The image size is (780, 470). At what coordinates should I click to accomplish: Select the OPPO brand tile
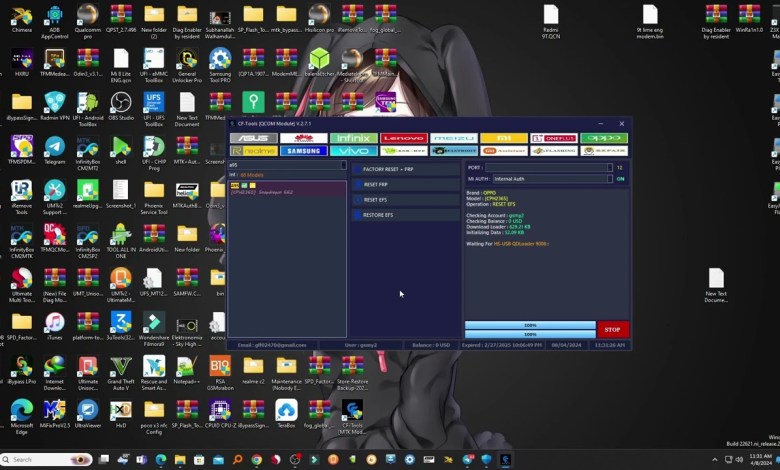pos(604,138)
